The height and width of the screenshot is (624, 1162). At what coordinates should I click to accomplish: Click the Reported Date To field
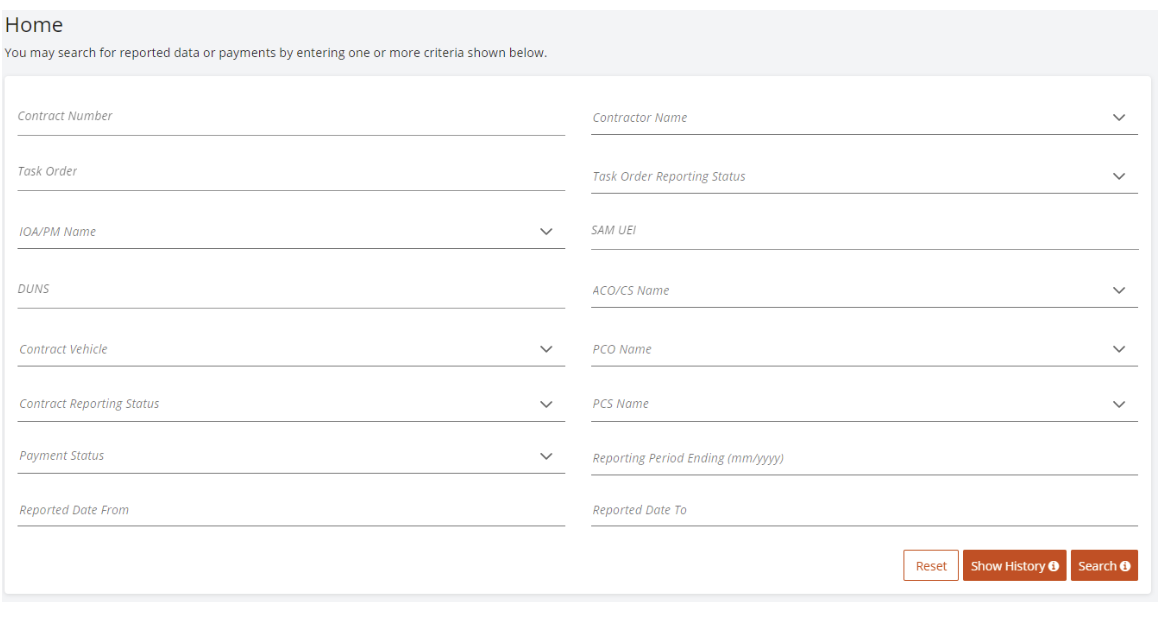pos(864,510)
